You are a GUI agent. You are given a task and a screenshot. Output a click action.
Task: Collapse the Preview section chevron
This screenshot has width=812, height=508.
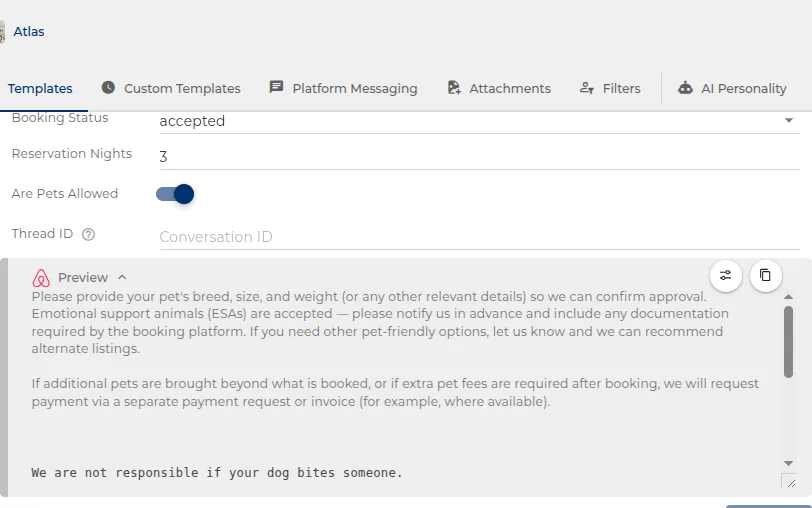pos(122,278)
